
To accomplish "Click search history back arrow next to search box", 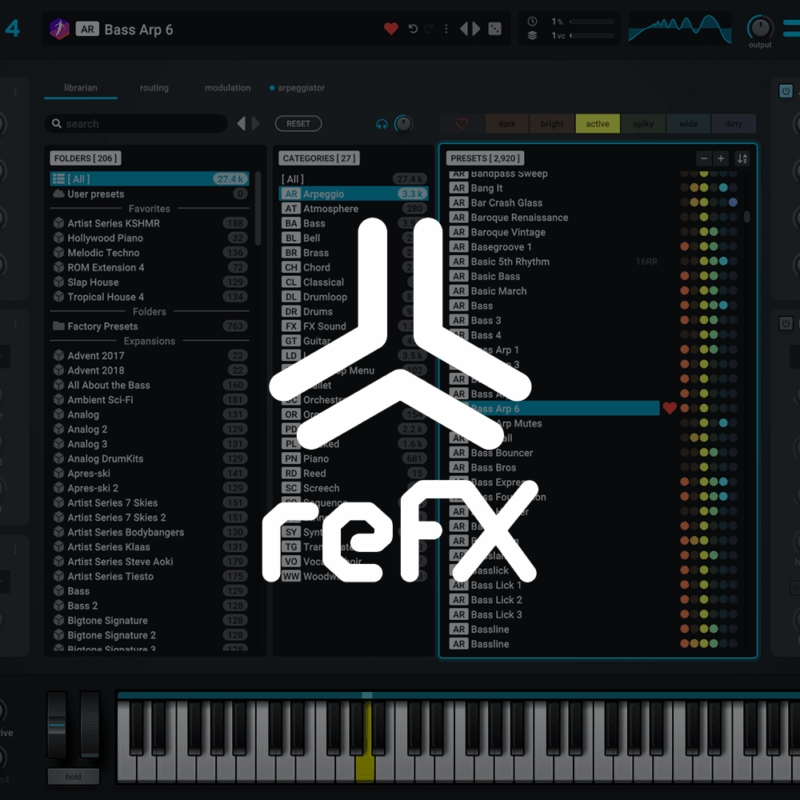I will [241, 123].
